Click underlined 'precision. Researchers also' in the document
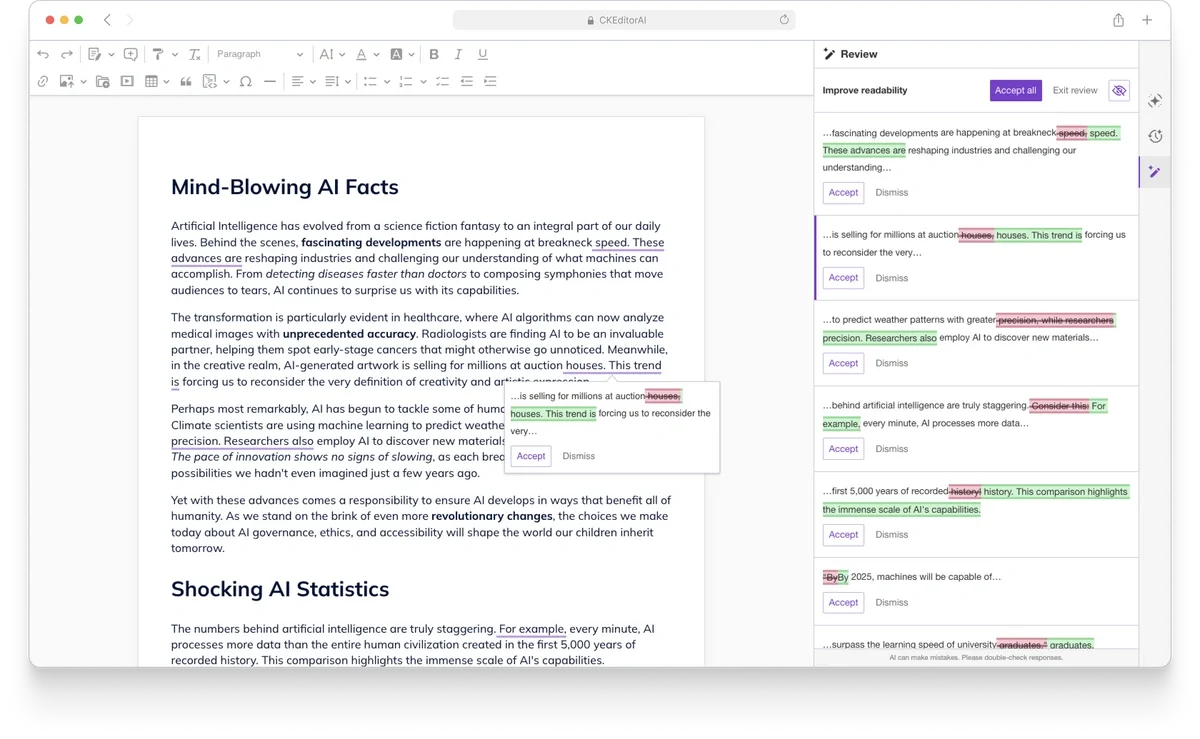1200x739 pixels. tap(242, 441)
